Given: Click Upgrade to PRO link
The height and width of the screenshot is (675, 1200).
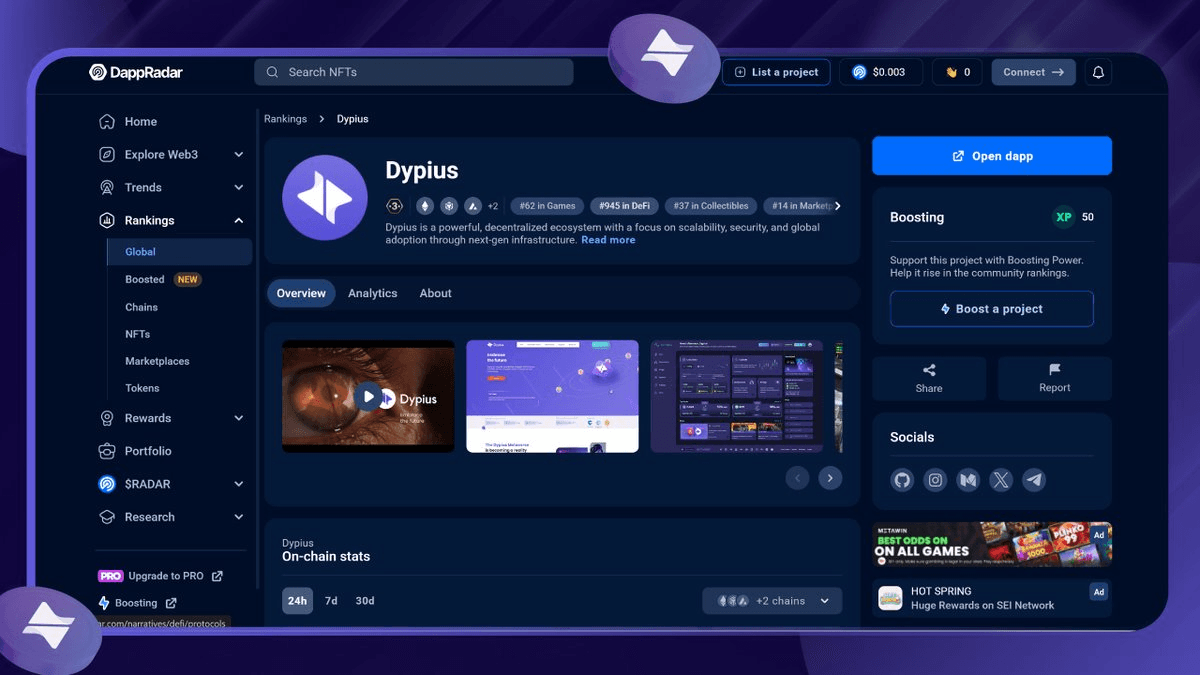Looking at the screenshot, I should (x=160, y=576).
